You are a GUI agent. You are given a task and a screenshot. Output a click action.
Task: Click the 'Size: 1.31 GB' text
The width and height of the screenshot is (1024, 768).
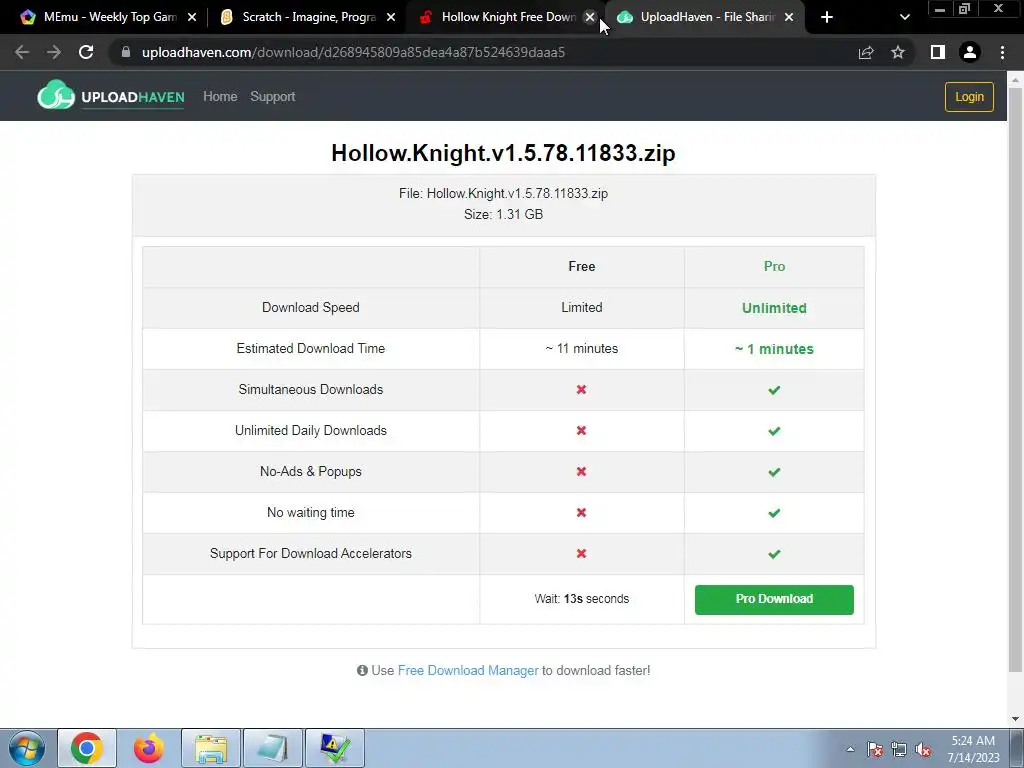tap(504, 214)
